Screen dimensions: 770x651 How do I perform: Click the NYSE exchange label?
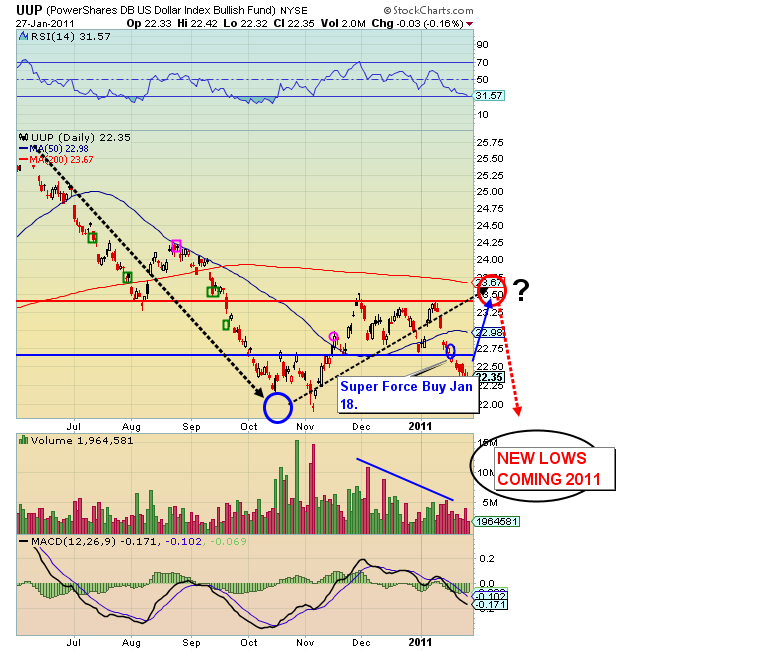(294, 10)
